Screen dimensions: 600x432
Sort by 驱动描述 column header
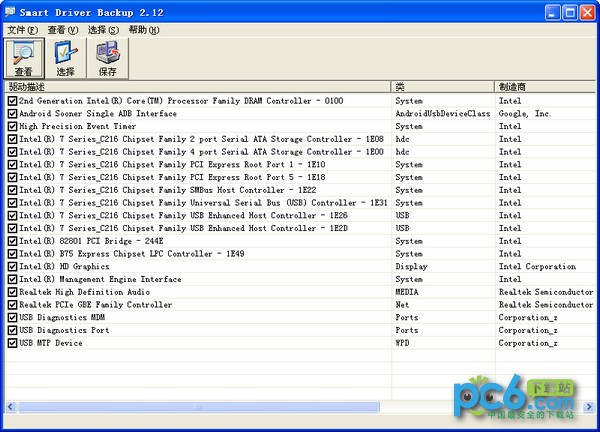198,87
